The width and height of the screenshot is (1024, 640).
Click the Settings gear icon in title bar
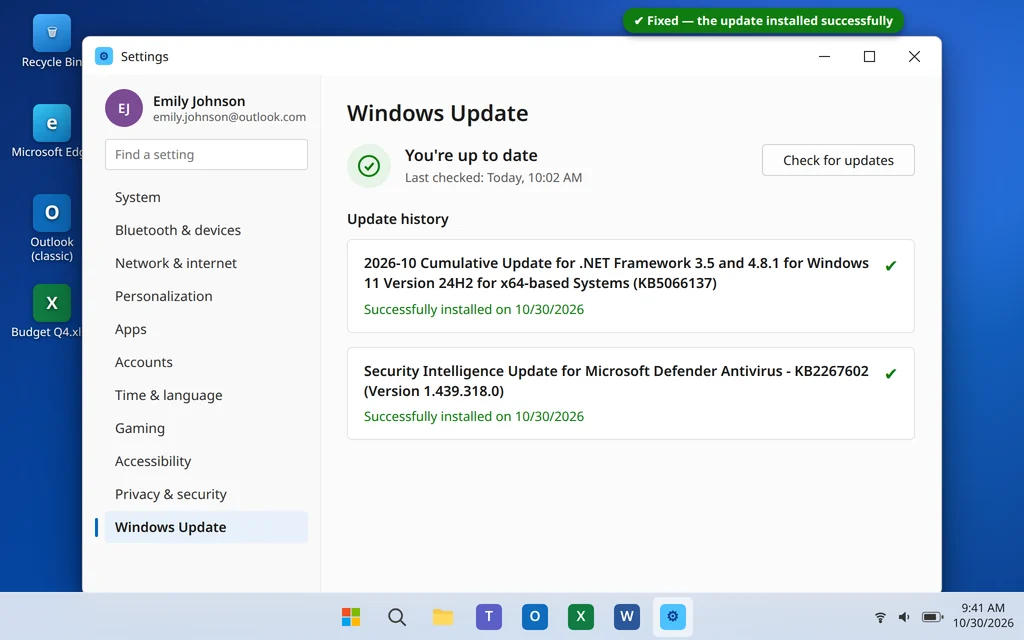[x=104, y=56]
